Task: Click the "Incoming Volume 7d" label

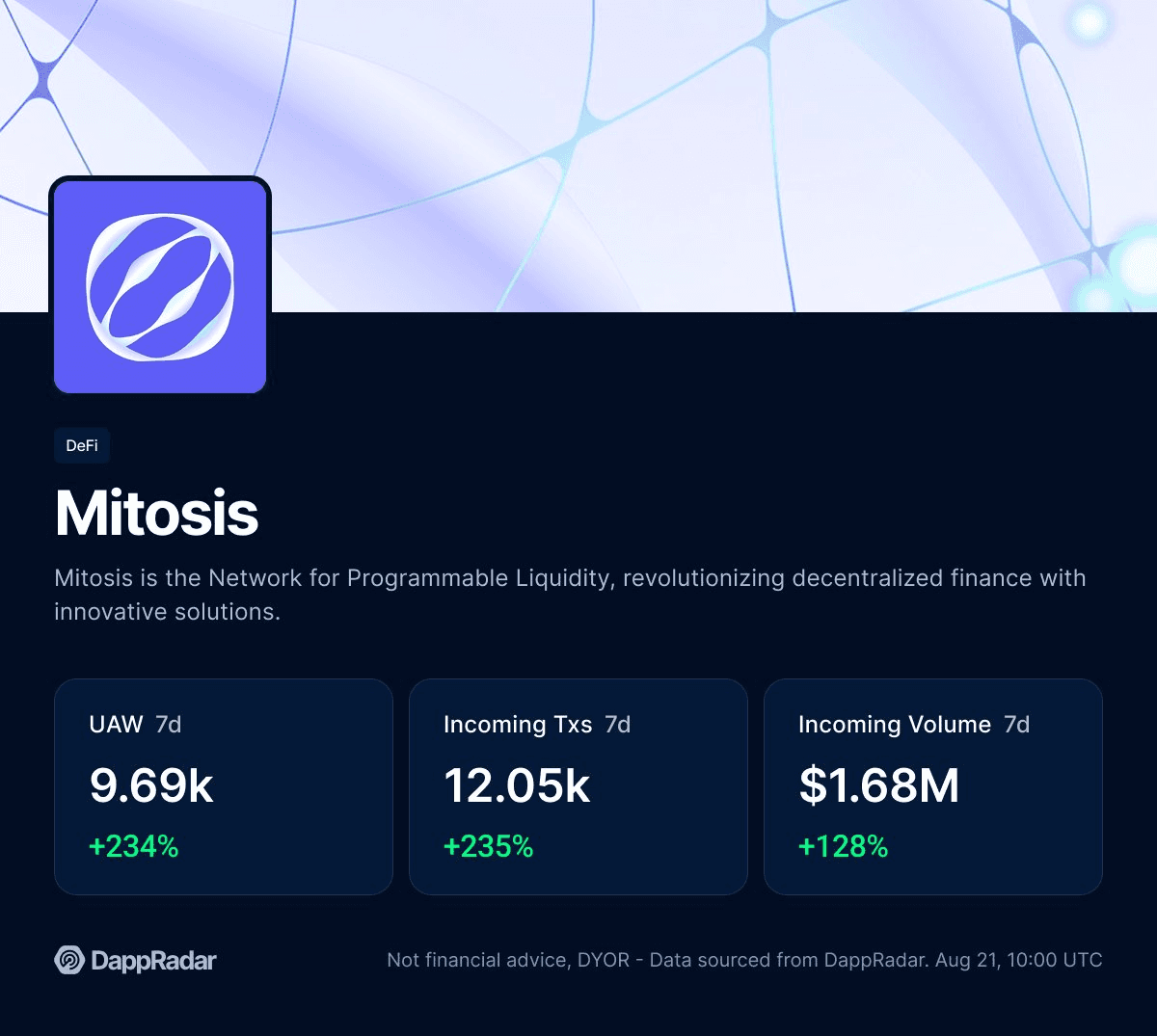Action: tap(914, 725)
